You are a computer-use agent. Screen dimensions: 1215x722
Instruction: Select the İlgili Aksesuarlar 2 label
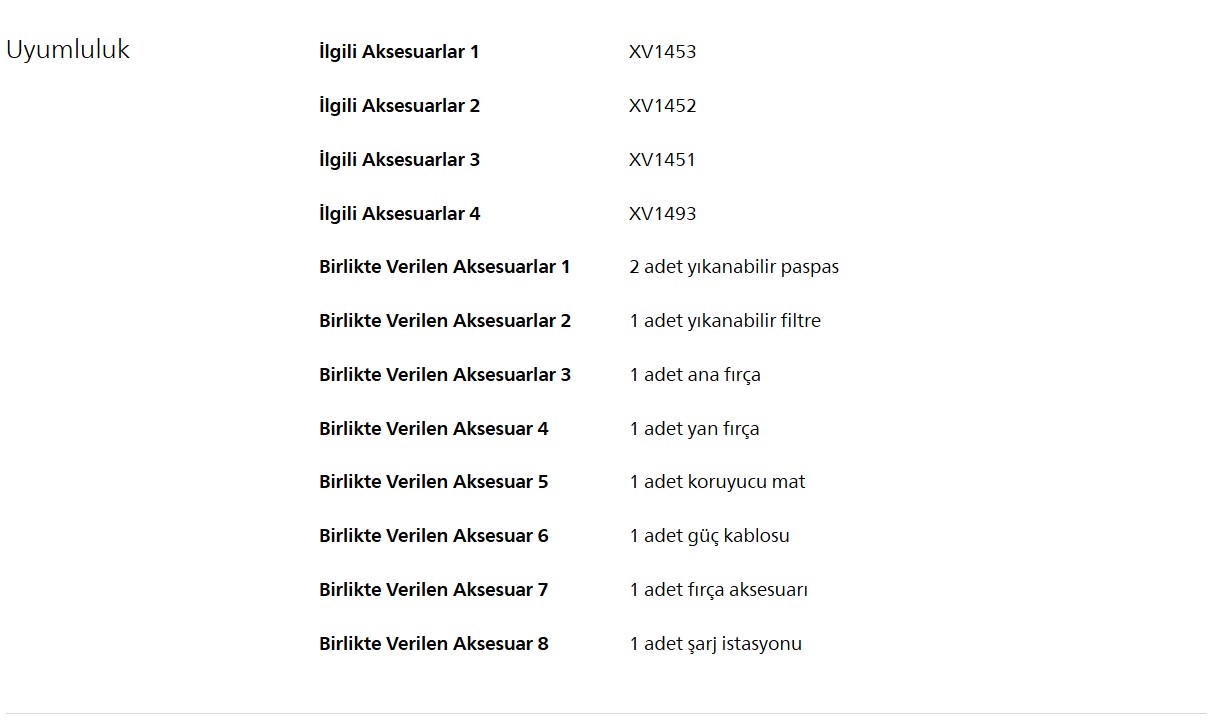[399, 106]
